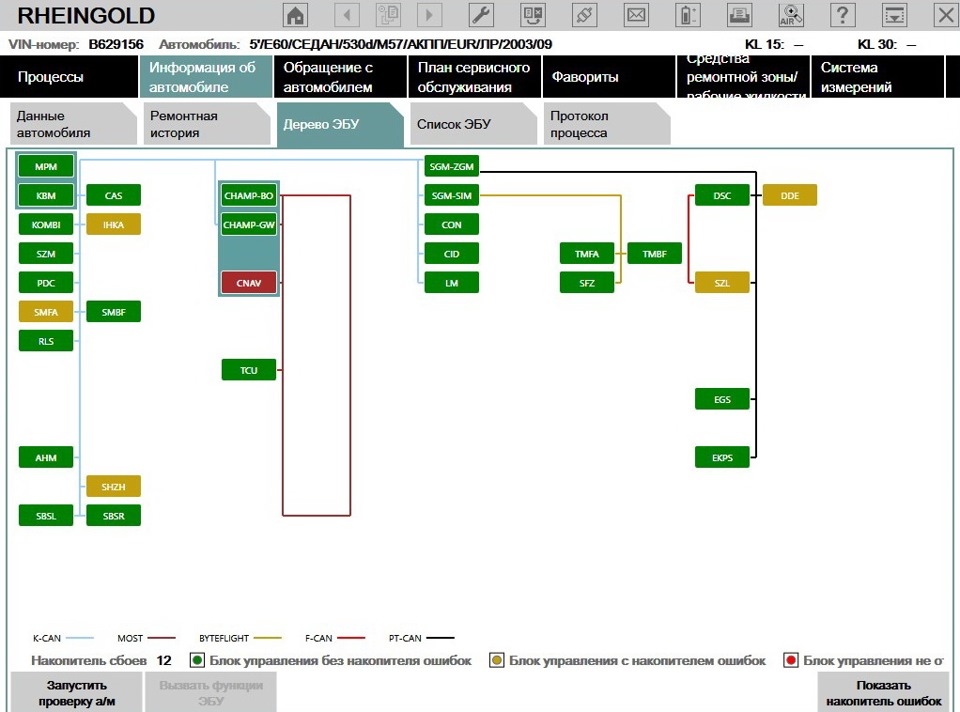Screen dimensions: 960x712
Task: Select the yellow IHKA control unit
Action: [113, 225]
